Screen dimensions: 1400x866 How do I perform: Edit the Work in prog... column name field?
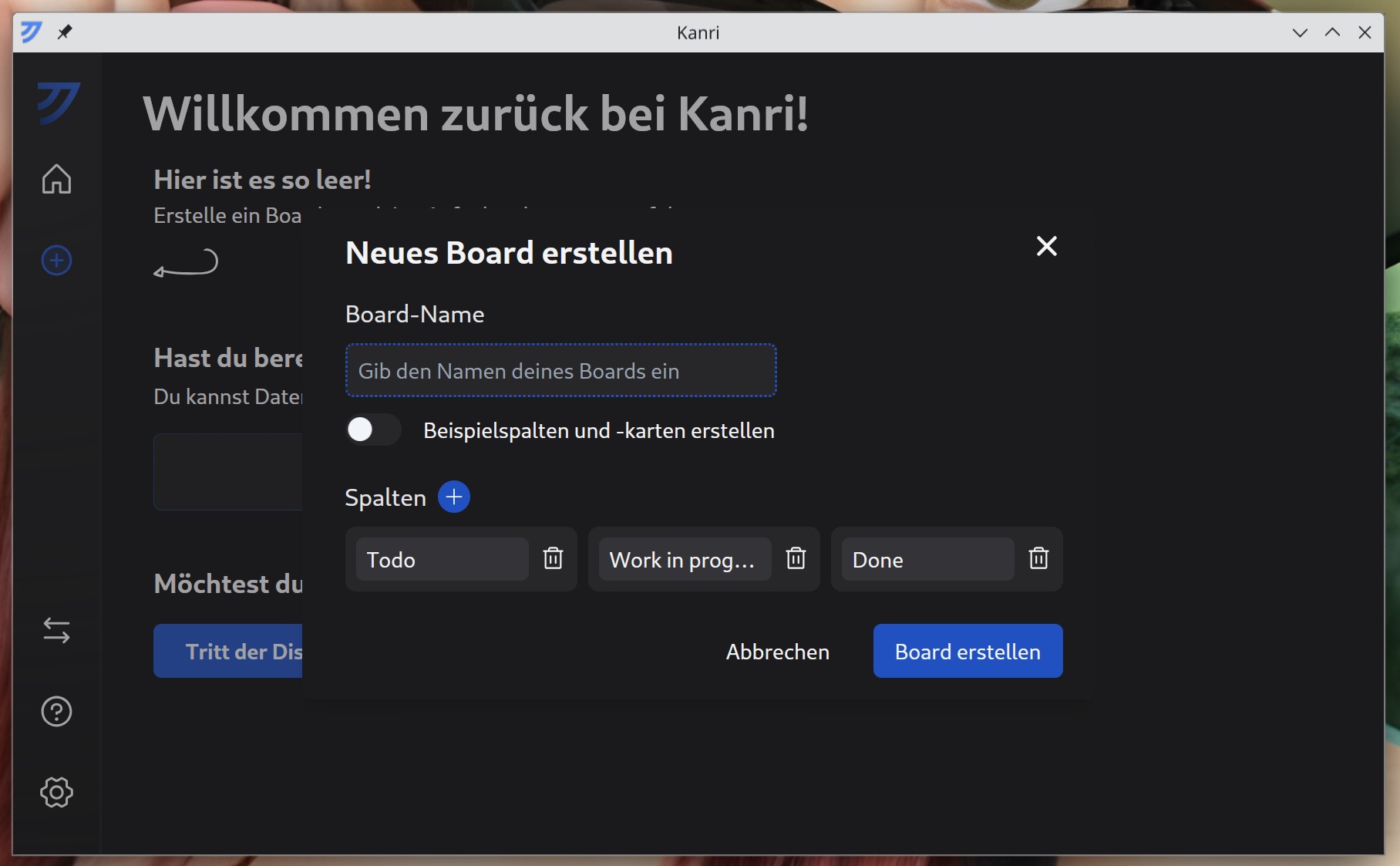685,559
